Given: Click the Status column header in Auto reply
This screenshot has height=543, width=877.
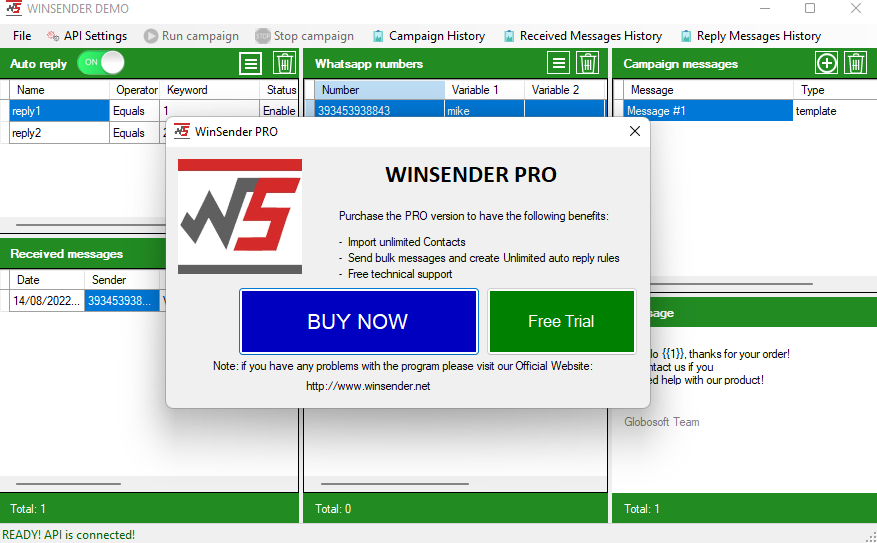Looking at the screenshot, I should click(x=279, y=89).
